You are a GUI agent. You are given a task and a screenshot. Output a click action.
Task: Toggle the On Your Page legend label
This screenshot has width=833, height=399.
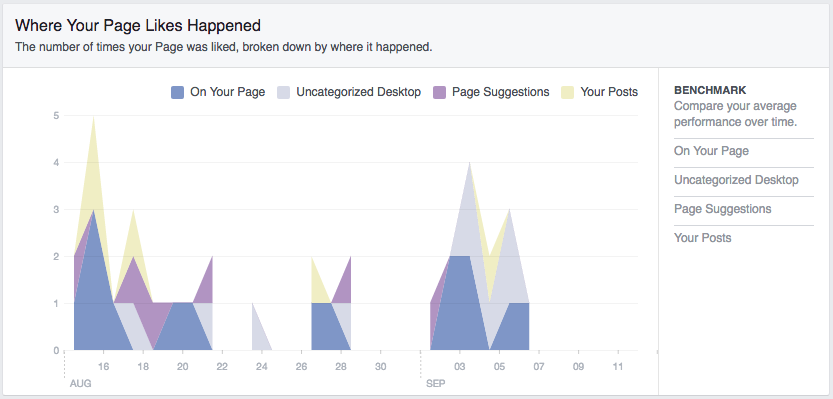click(227, 92)
